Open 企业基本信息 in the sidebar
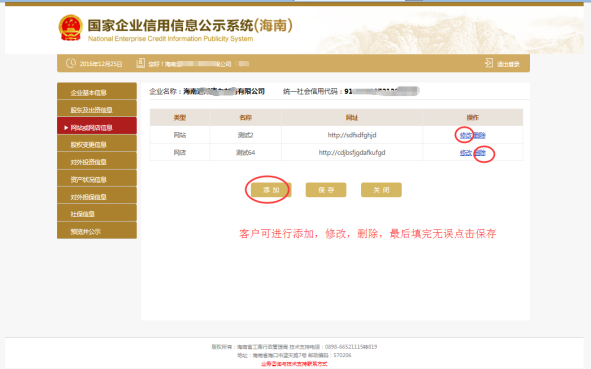Viewport: 591px width, 369px height. click(97, 92)
